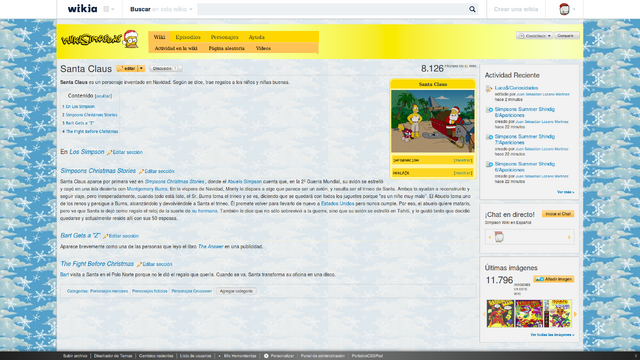The height and width of the screenshot is (360, 640).
Task: Click 'Ver más' in Actividad Reciente
Action: 566,192
